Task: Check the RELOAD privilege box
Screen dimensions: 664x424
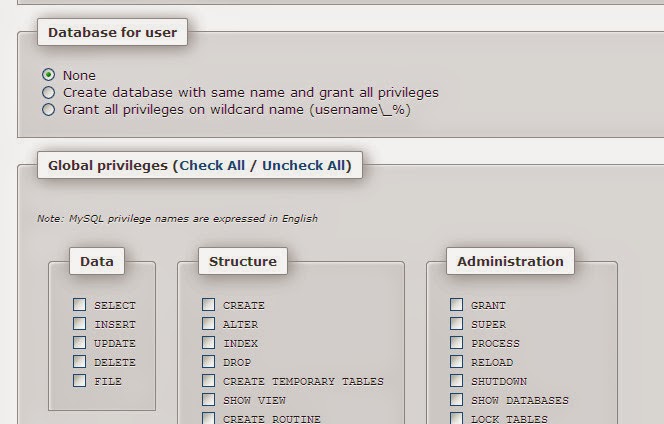Action: (x=456, y=362)
